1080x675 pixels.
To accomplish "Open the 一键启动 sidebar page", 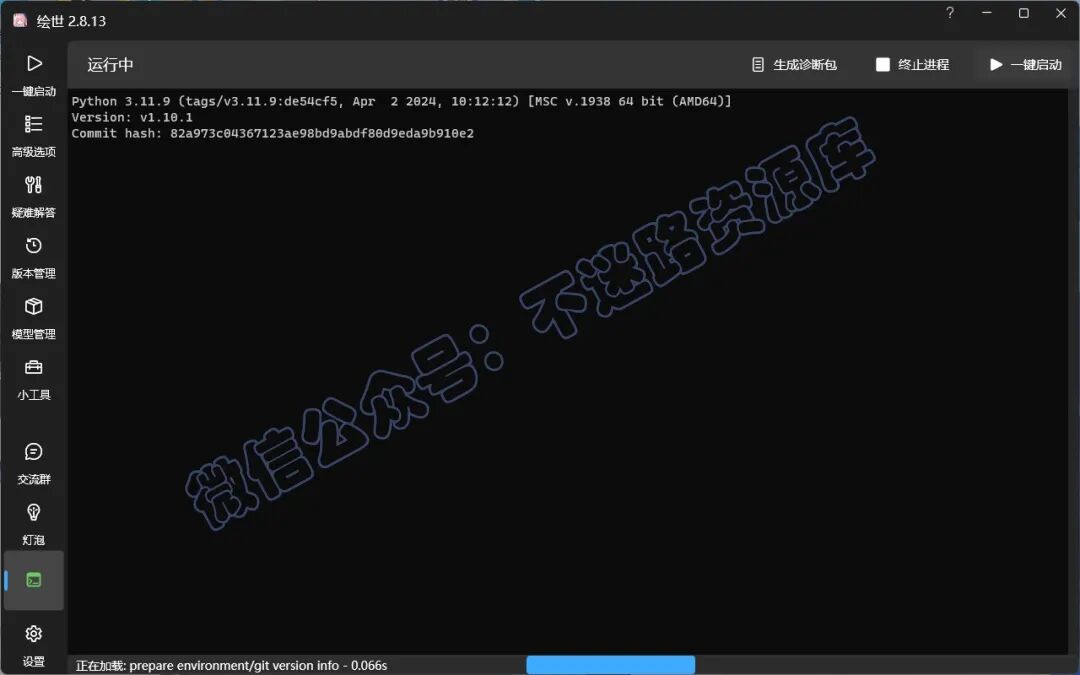I will tap(34, 75).
